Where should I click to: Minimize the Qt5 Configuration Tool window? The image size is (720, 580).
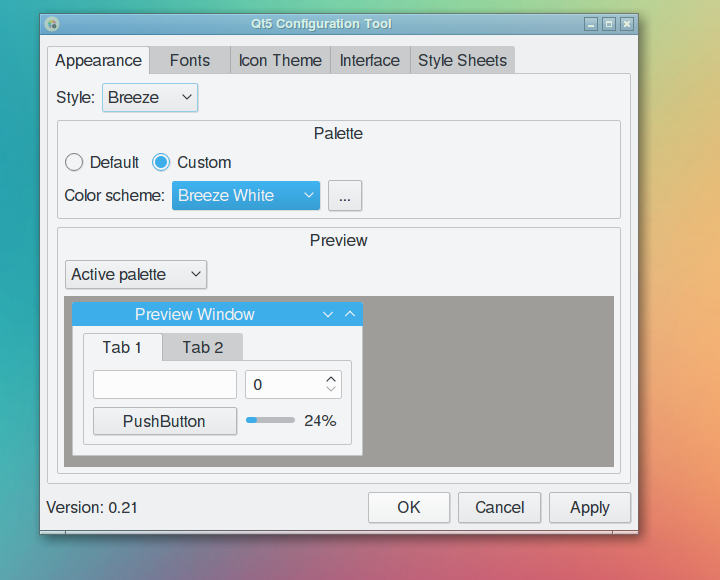click(x=591, y=24)
